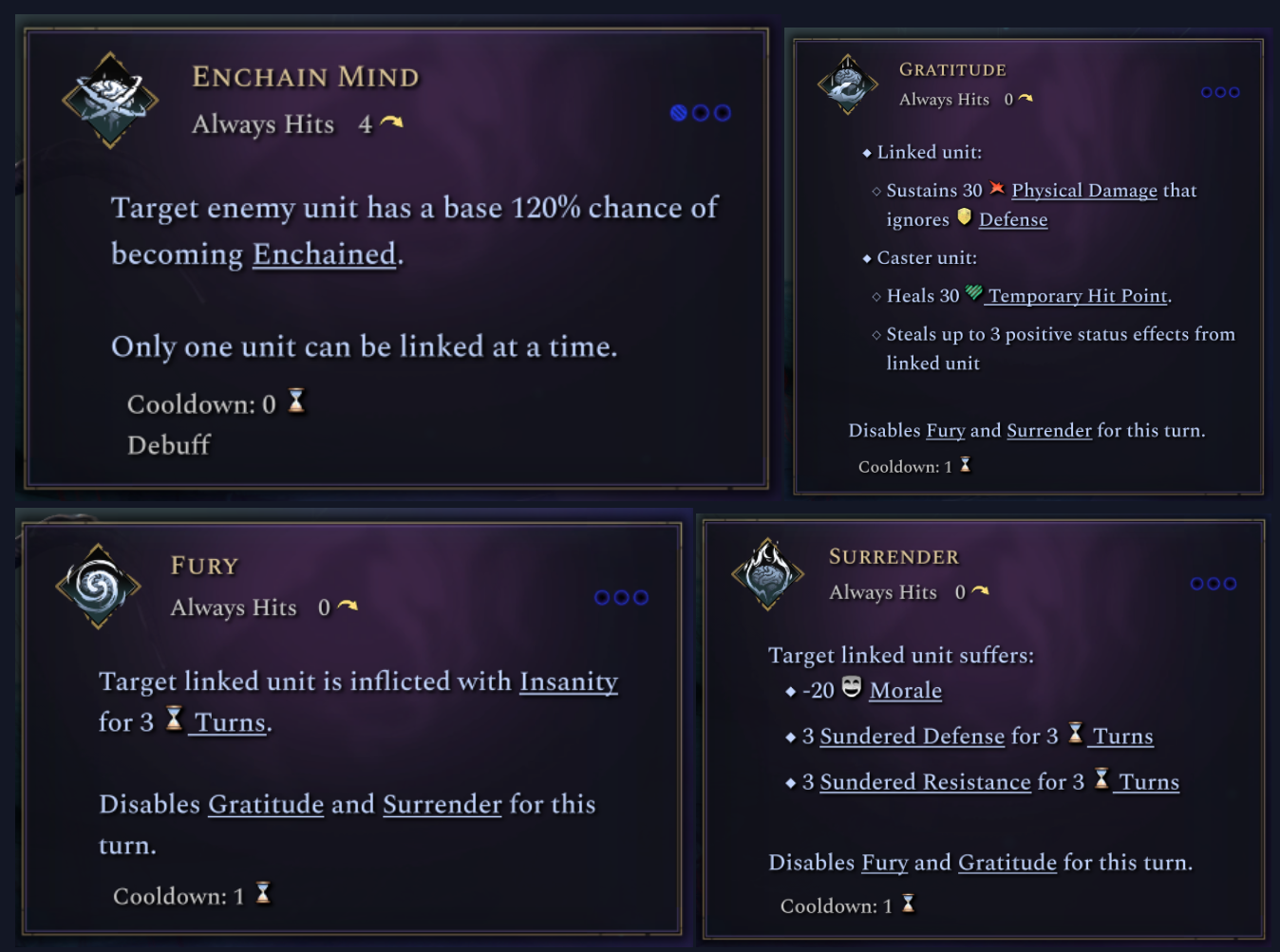
Task: Click the three circles on Surrender card
Action: (1214, 584)
